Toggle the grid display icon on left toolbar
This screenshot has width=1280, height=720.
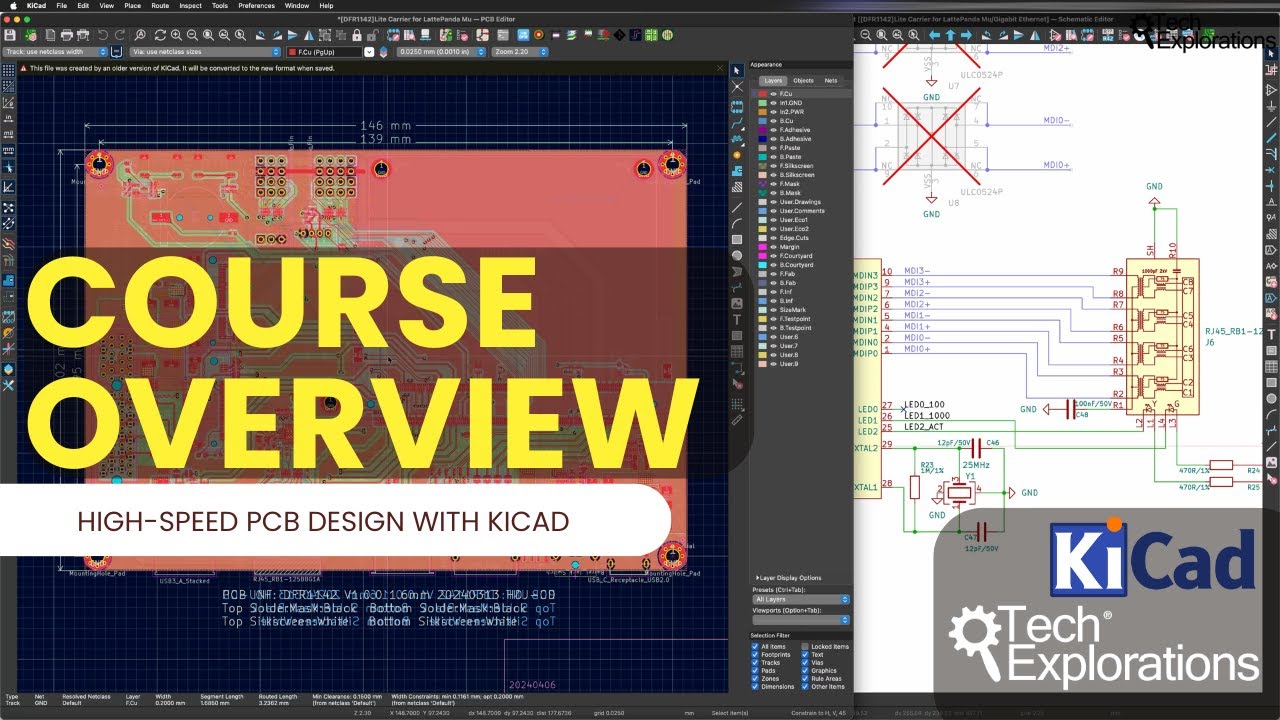point(8,70)
